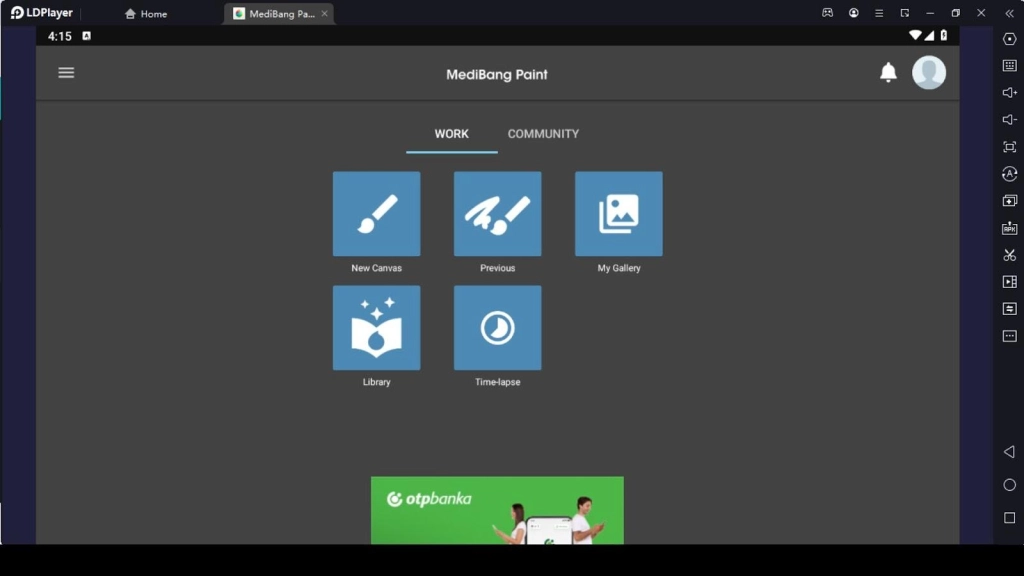This screenshot has height=576, width=1024.
Task: Open the video recorder sidebar icon
Action: (x=1010, y=281)
